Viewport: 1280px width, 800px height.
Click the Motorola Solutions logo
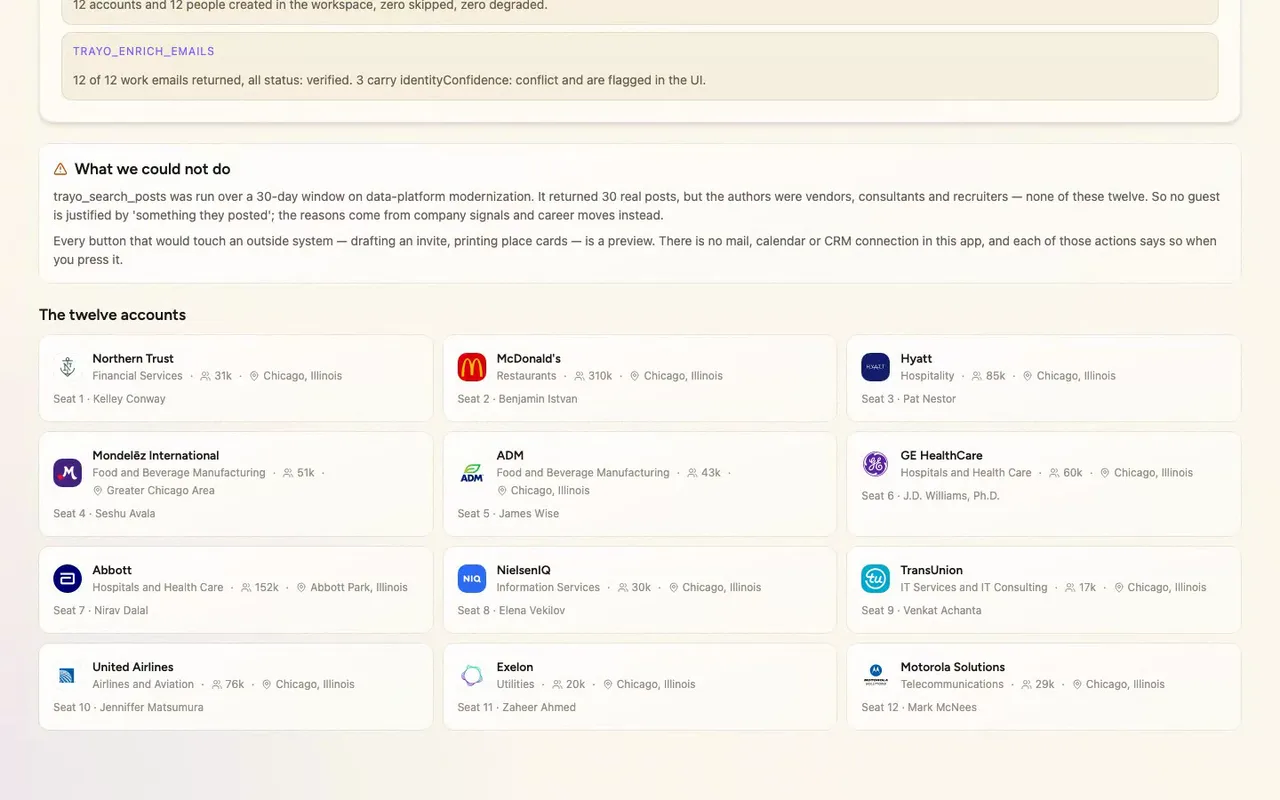pos(875,676)
